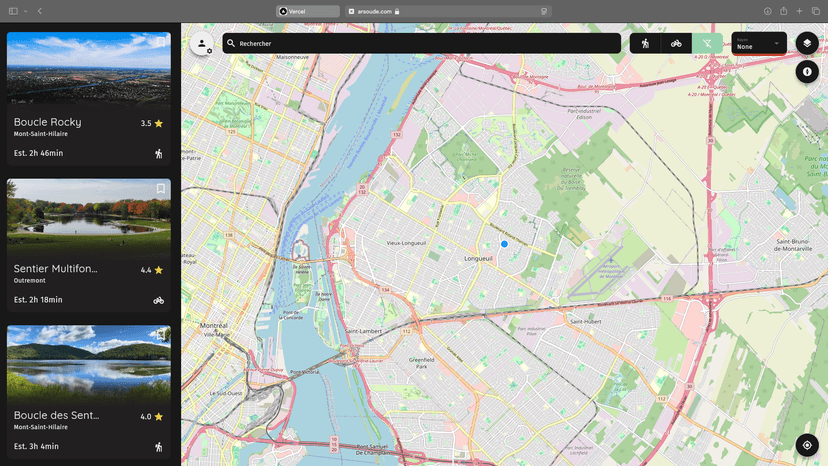The width and height of the screenshot is (828, 466).
Task: Click the Est. 3h 4min duration
Action: [36, 446]
